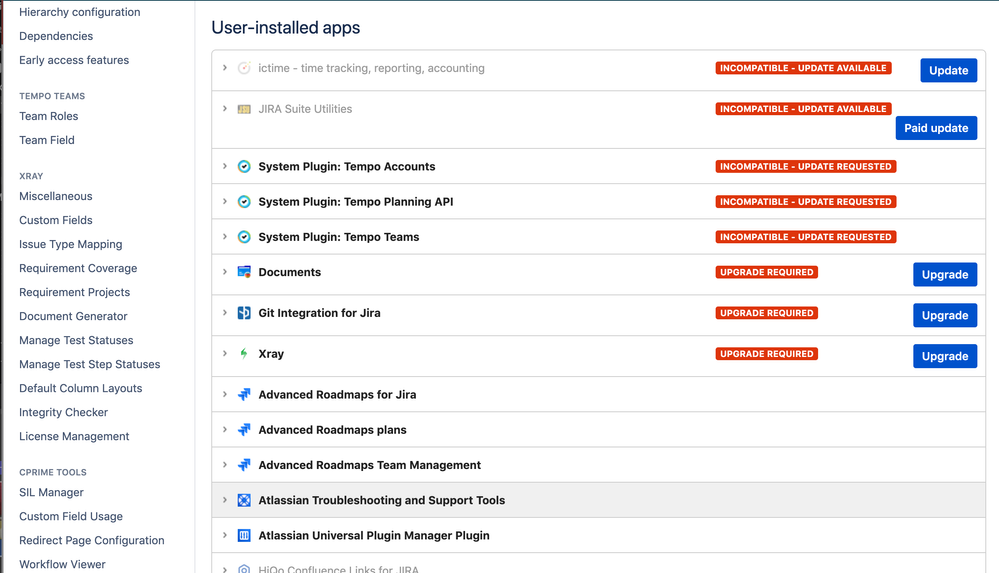999x573 pixels.
Task: Expand the Atlassian Troubleshooting and Support Tools row
Action: coord(225,500)
